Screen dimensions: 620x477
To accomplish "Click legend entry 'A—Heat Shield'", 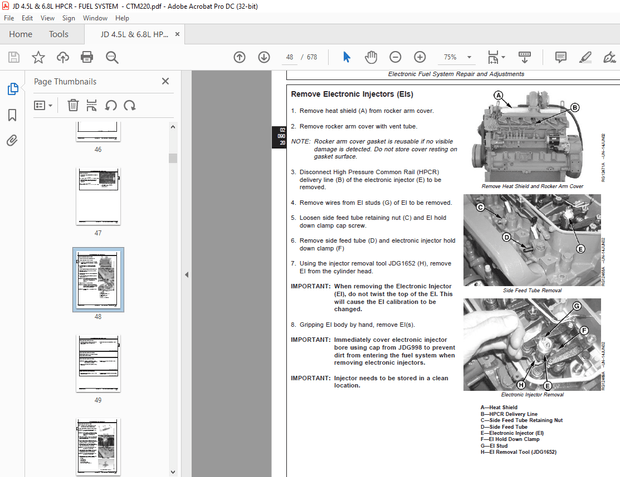I will pyautogui.click(x=499, y=407).
